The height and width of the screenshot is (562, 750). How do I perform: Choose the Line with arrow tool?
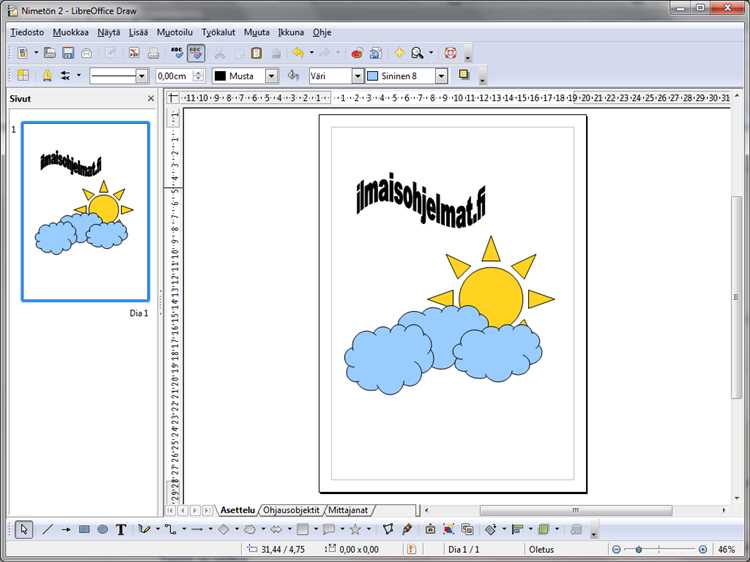pos(66,529)
